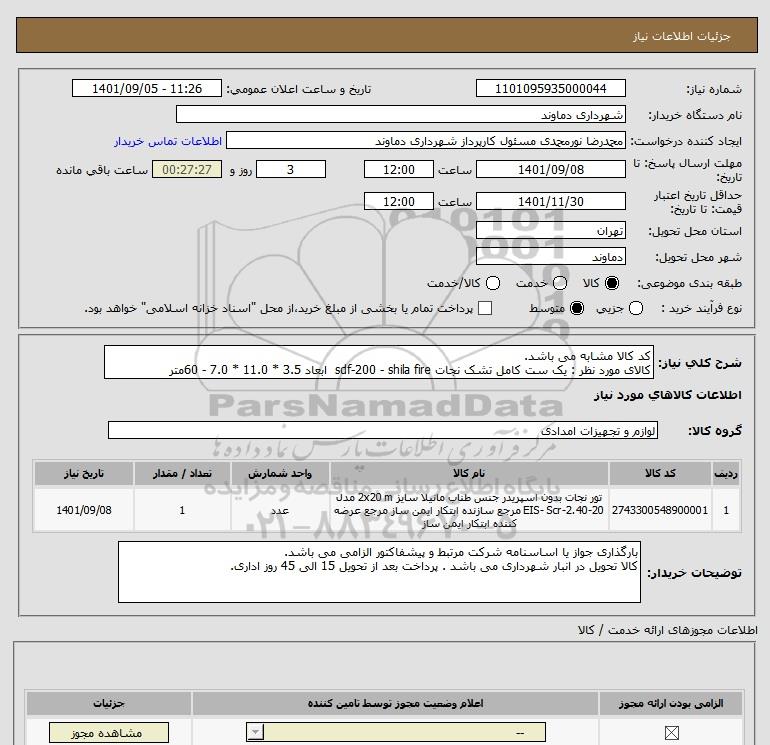Image resolution: width=770 pixels, height=745 pixels.
Task: Click the remaining time 00:27:27 field
Action: (x=187, y=169)
